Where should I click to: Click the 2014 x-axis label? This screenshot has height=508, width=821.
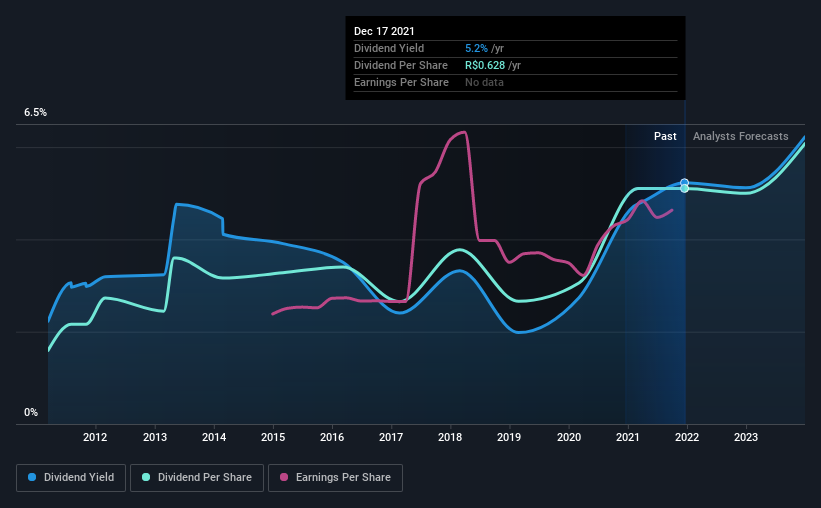coord(214,437)
